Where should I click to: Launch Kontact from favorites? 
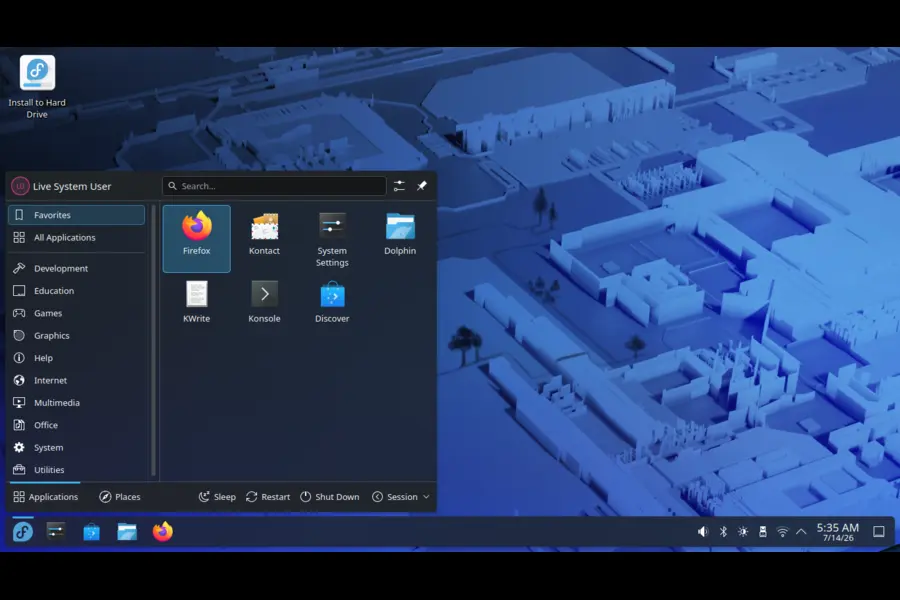264,234
